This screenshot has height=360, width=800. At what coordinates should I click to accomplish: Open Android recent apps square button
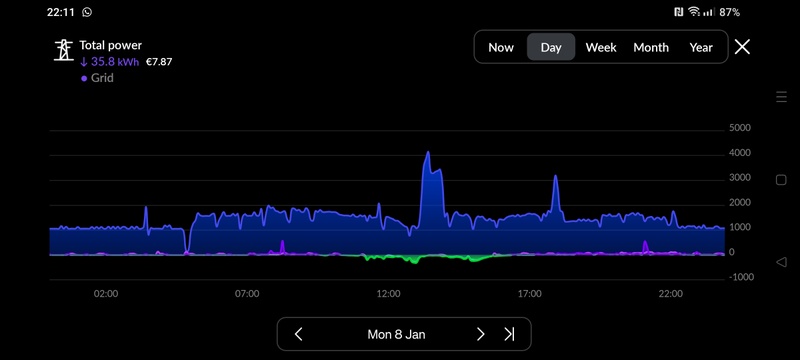point(781,179)
